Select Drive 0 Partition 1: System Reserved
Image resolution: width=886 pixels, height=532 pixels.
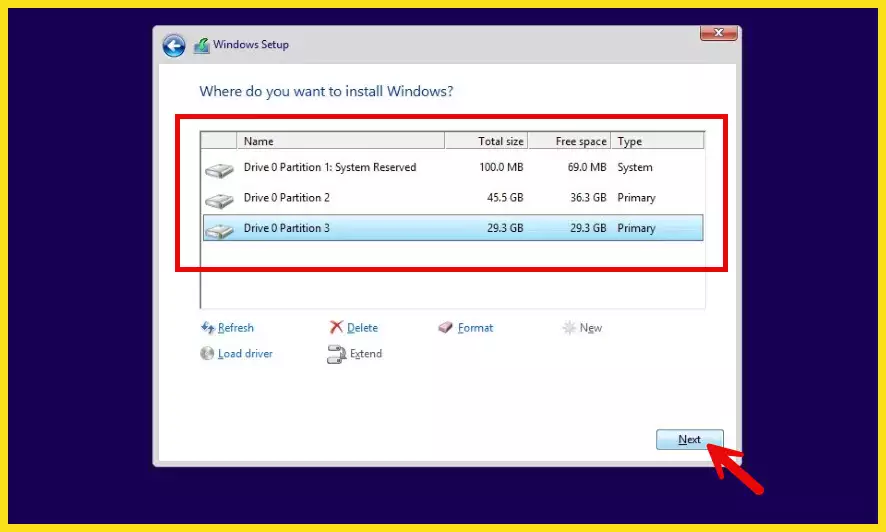453,167
